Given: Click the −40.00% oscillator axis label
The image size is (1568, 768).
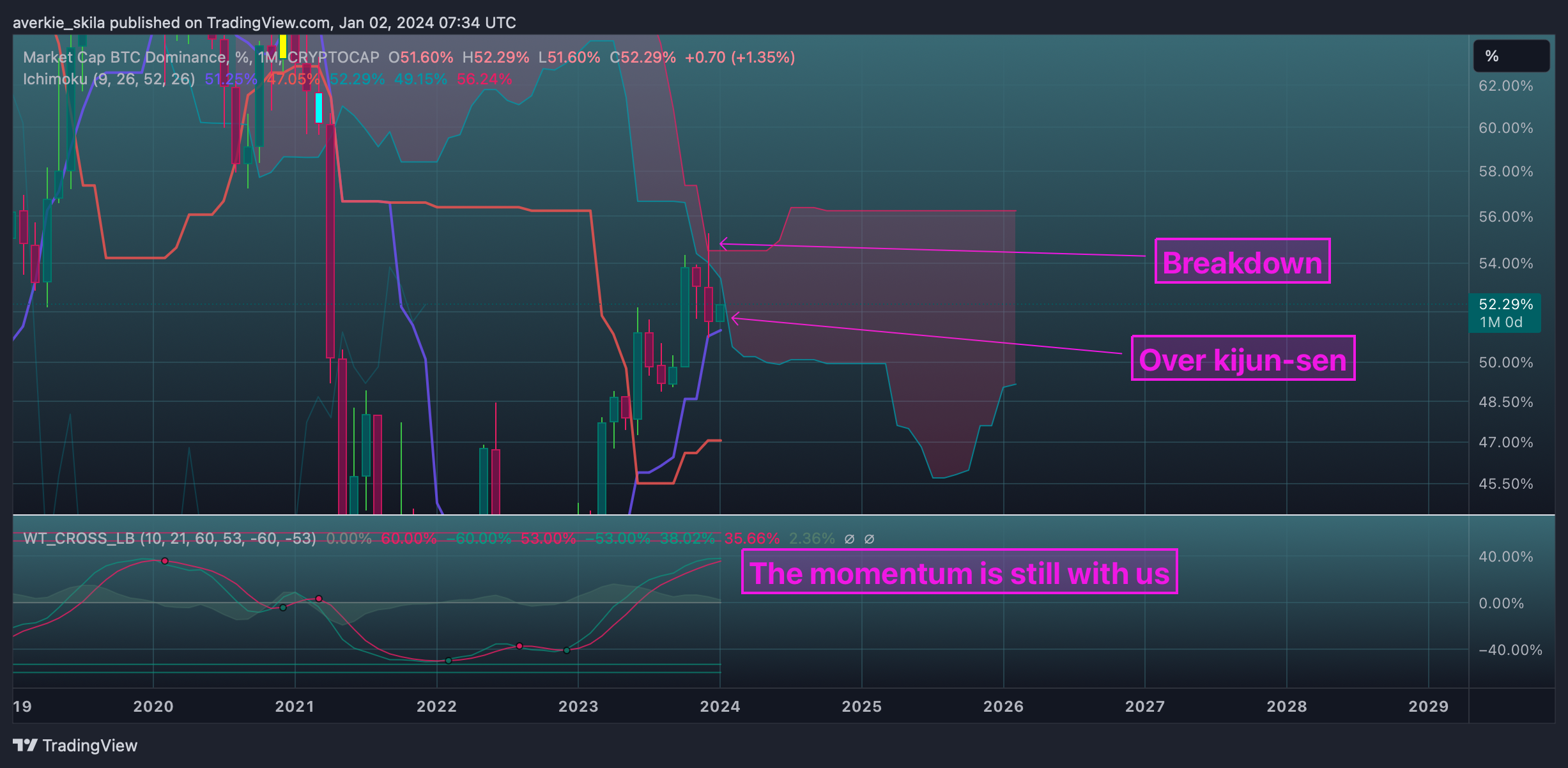Looking at the screenshot, I should (x=1510, y=650).
